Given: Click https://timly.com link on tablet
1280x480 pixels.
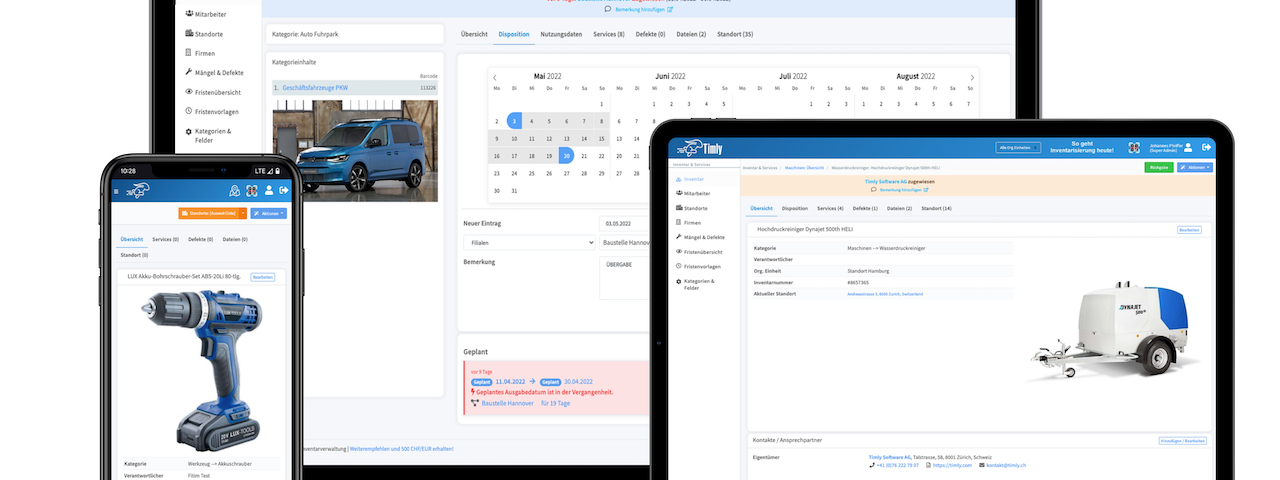Looking at the screenshot, I should tap(953, 465).
